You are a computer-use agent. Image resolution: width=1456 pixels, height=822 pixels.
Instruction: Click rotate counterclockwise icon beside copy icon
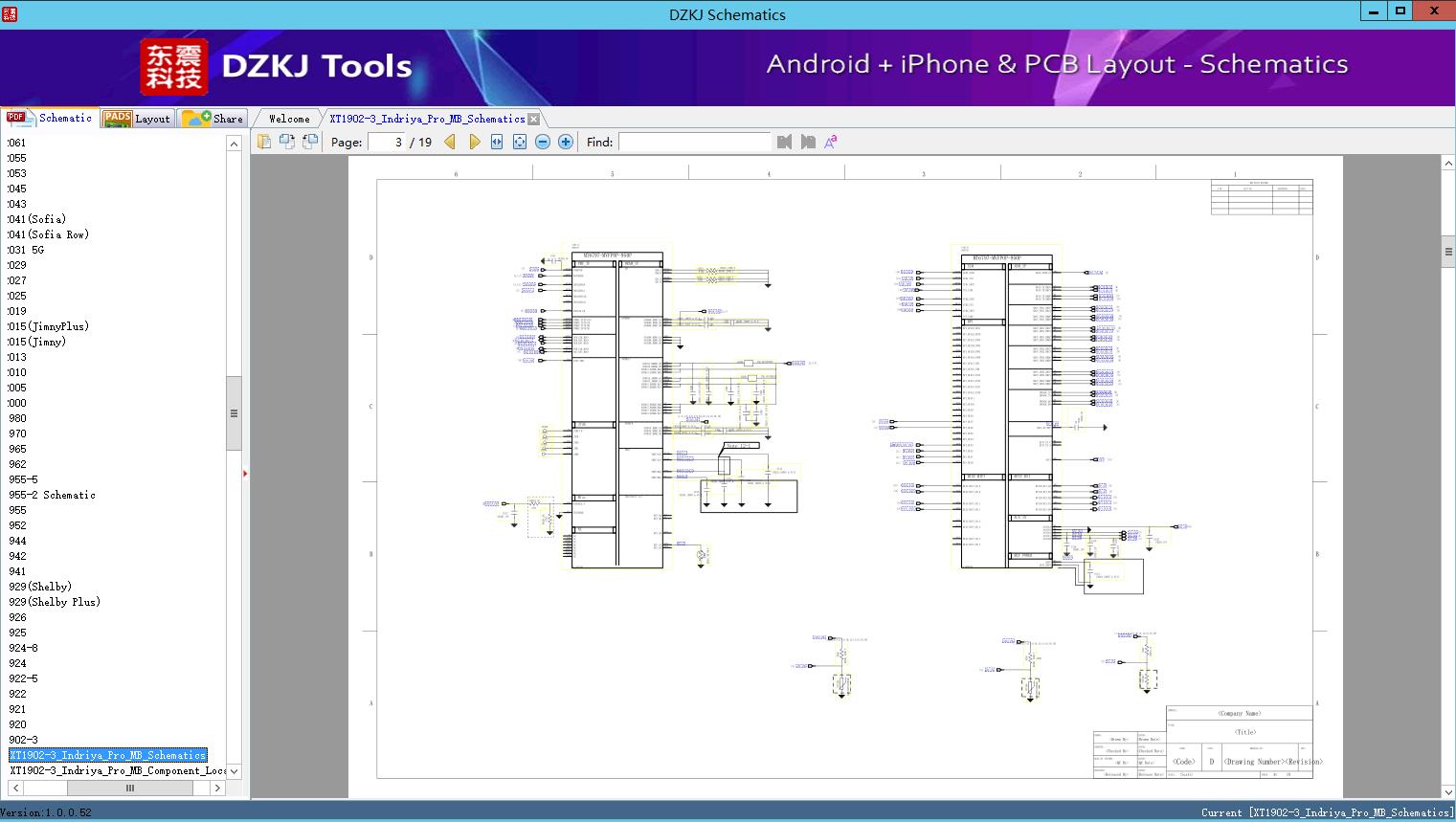click(x=286, y=142)
